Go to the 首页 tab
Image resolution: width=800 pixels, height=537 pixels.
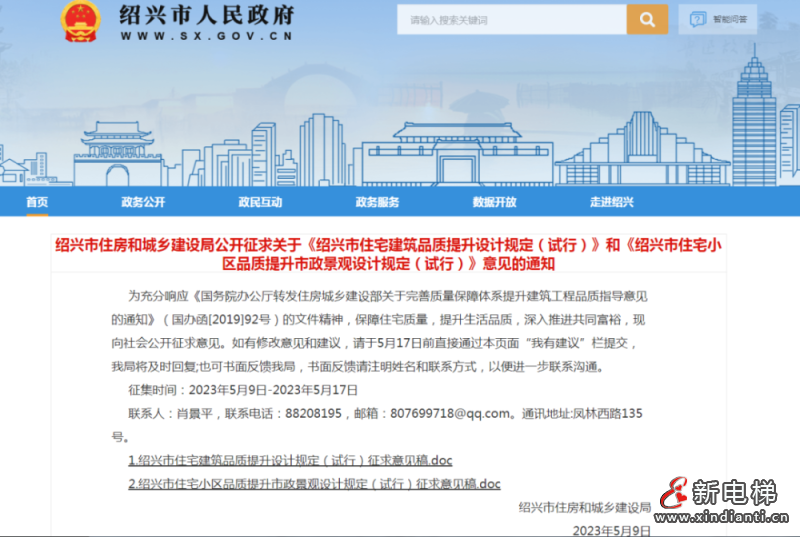point(37,202)
